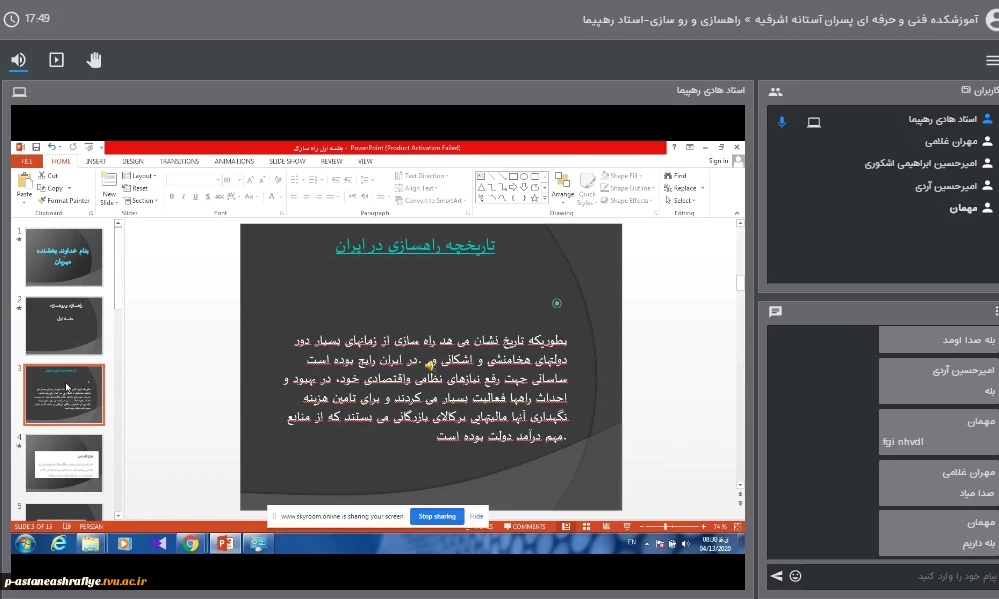Click the New Slide button
999x599 pixels.
108,189
